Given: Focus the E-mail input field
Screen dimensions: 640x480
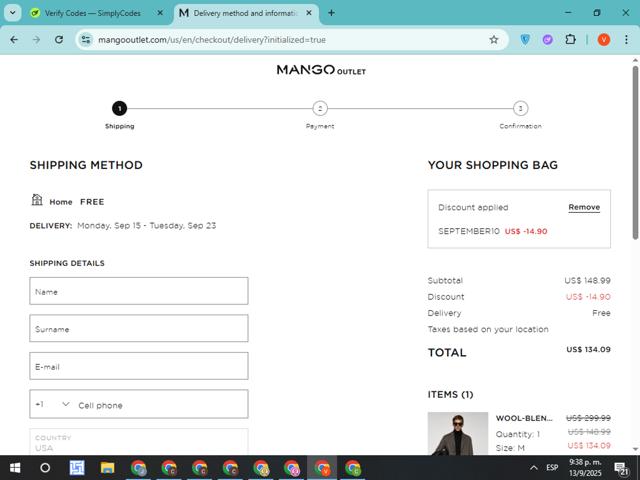Looking at the screenshot, I should click(139, 366).
